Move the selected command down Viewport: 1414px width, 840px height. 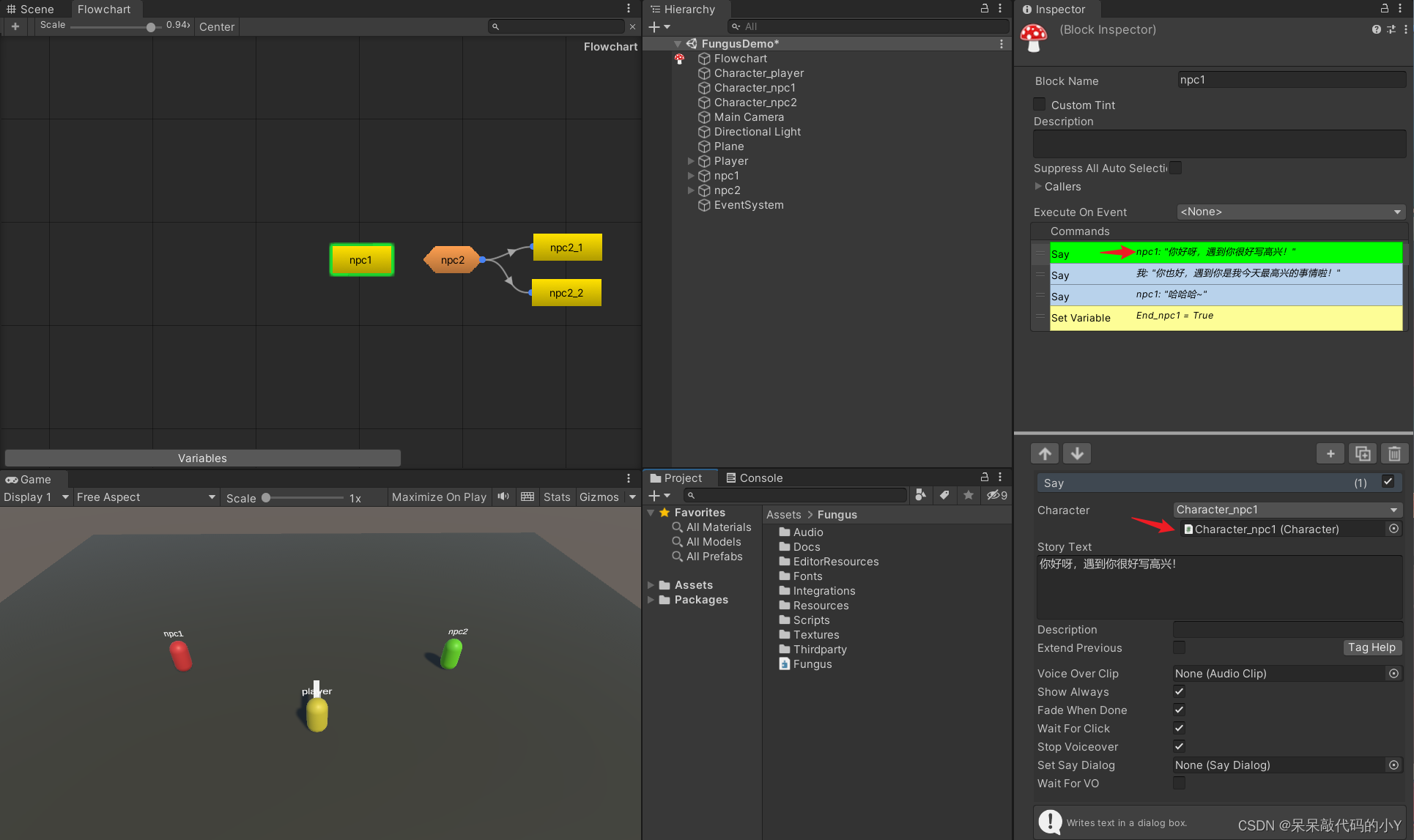(1077, 453)
